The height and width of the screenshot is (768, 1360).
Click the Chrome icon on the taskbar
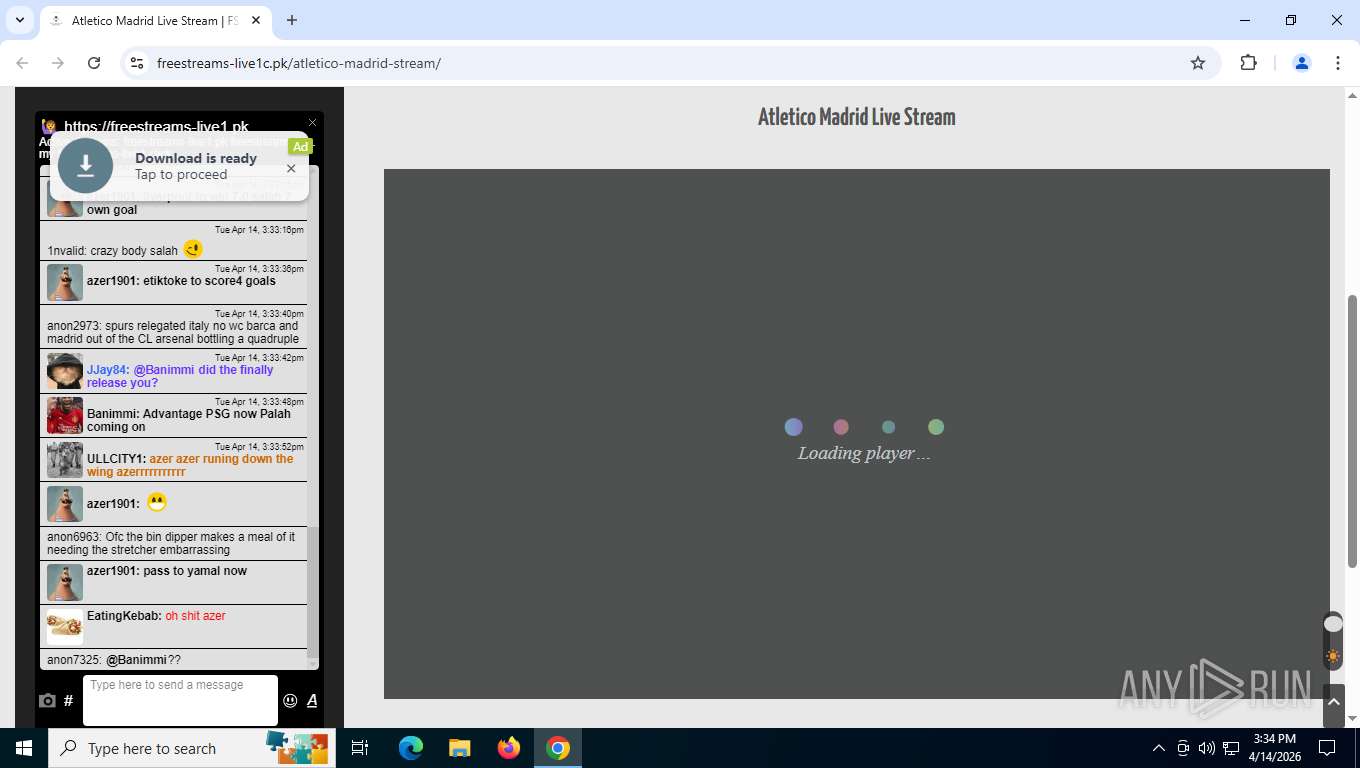(x=558, y=748)
